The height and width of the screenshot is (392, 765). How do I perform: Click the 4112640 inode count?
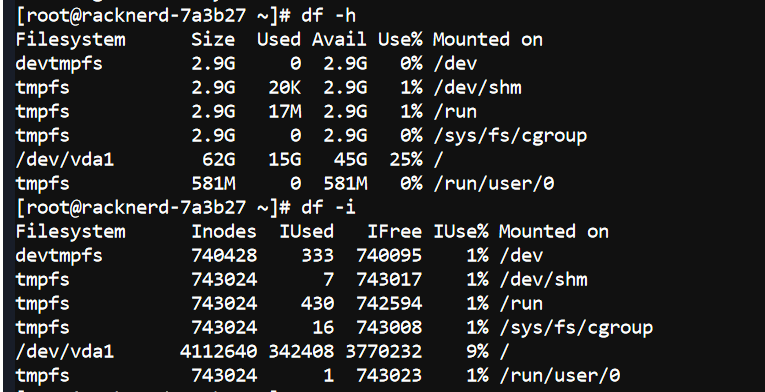click(x=219, y=351)
